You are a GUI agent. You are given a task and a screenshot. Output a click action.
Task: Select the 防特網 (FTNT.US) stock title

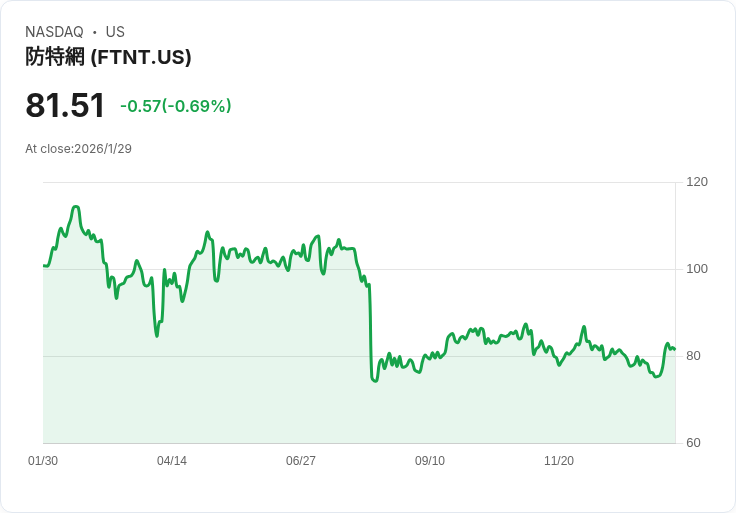(x=108, y=57)
